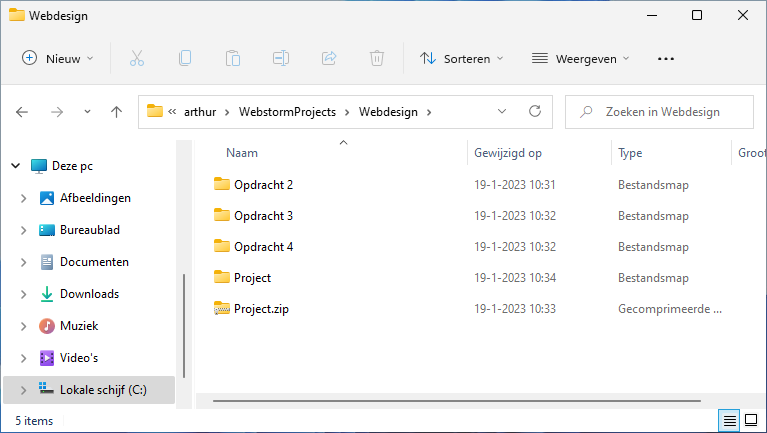Select the Opdracht 4 folder
This screenshot has width=767, height=433.
(263, 247)
